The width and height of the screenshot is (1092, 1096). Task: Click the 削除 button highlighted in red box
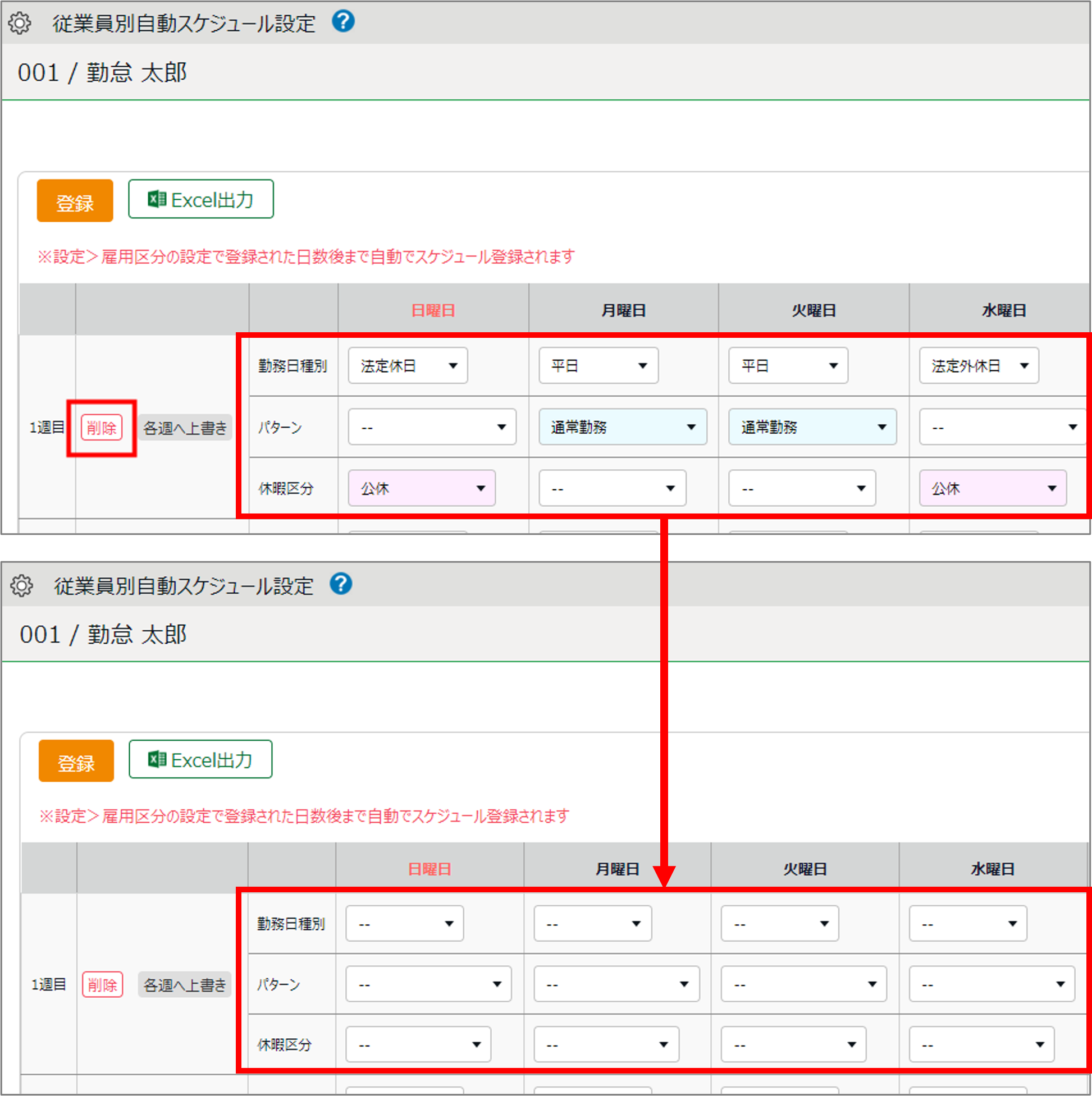coord(102,427)
